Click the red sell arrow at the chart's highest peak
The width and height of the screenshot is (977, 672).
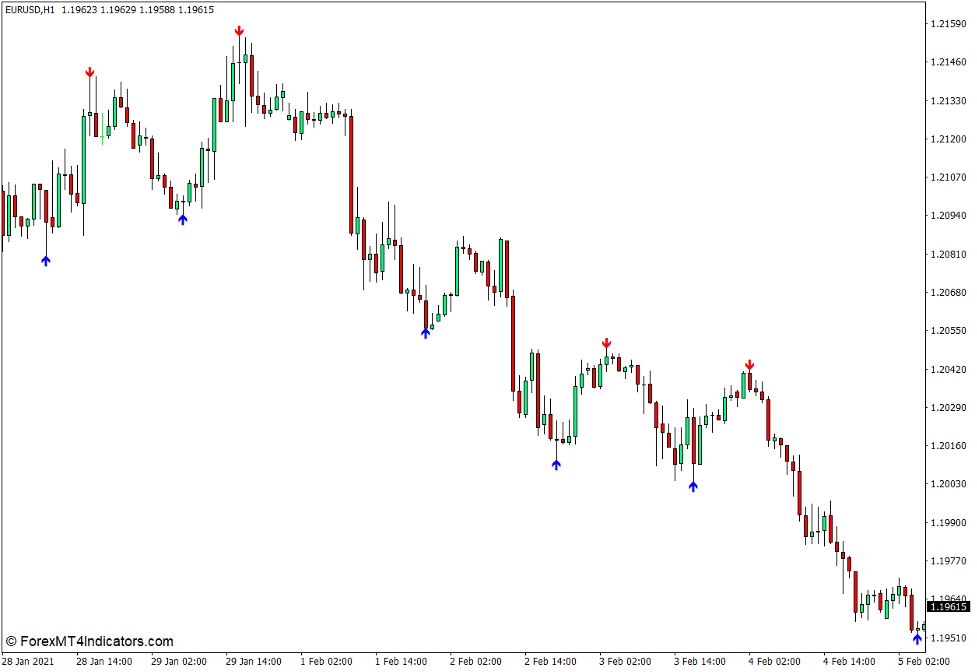239,32
